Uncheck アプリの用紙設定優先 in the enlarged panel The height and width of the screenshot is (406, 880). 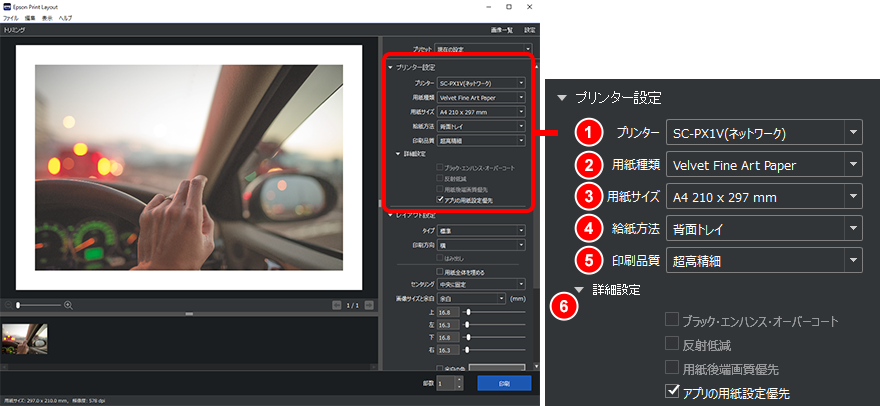pyautogui.click(x=672, y=391)
